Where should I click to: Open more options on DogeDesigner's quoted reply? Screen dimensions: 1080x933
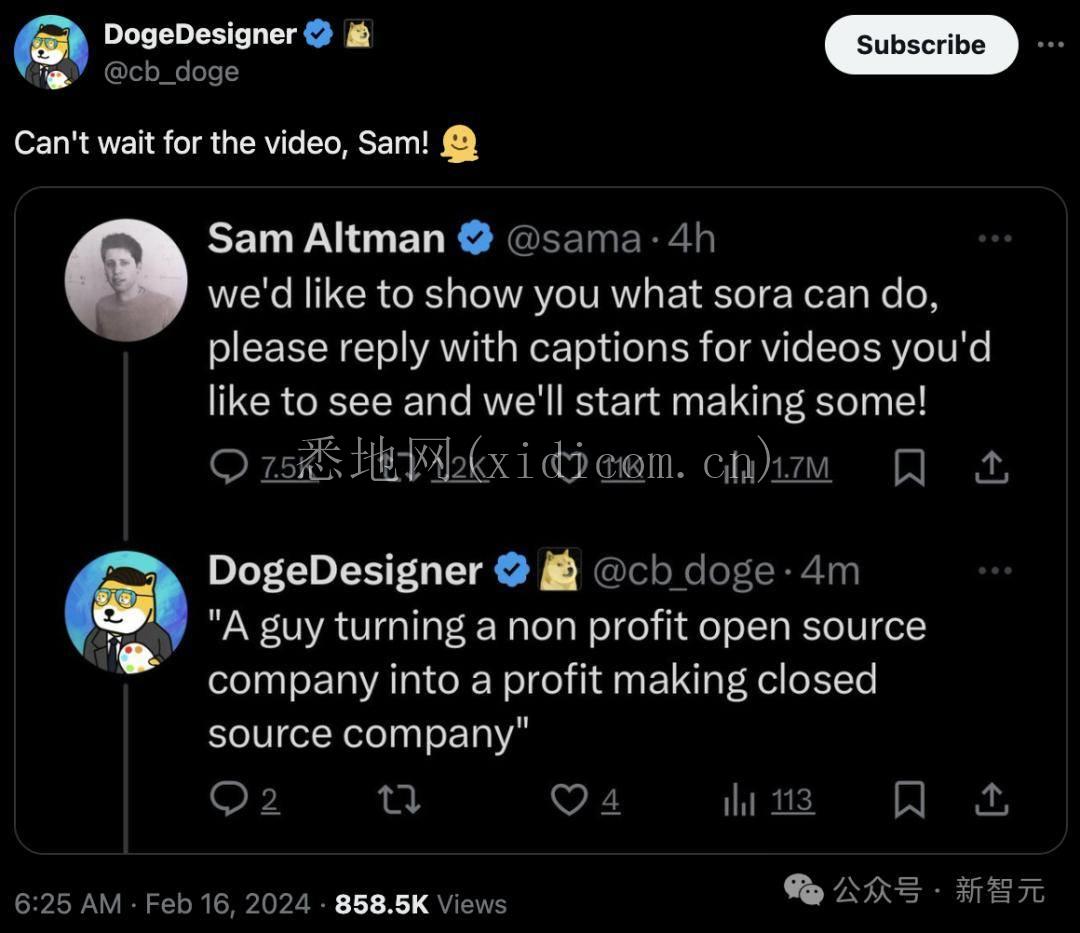point(994,571)
